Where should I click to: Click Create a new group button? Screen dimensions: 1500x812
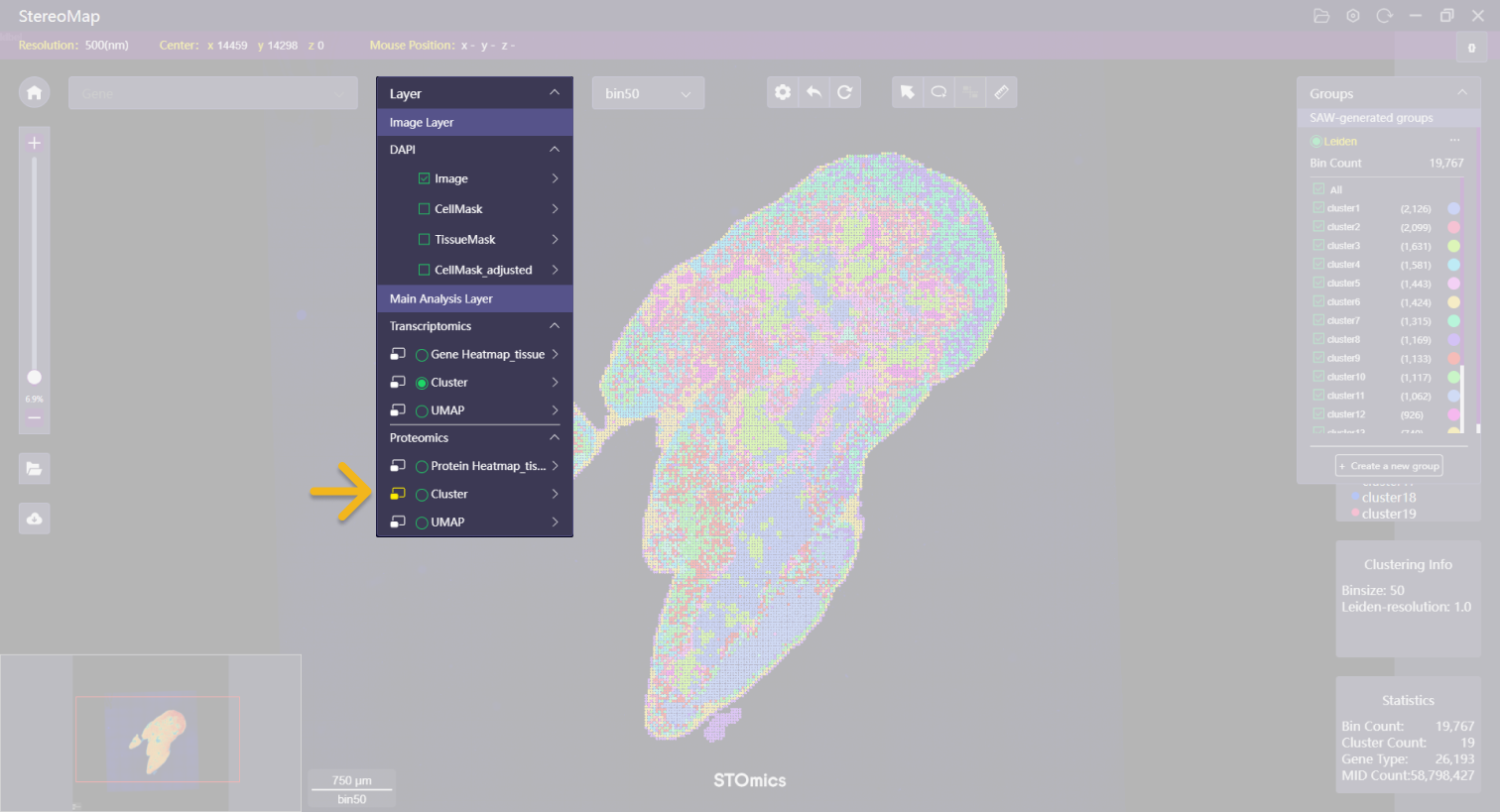(1389, 466)
